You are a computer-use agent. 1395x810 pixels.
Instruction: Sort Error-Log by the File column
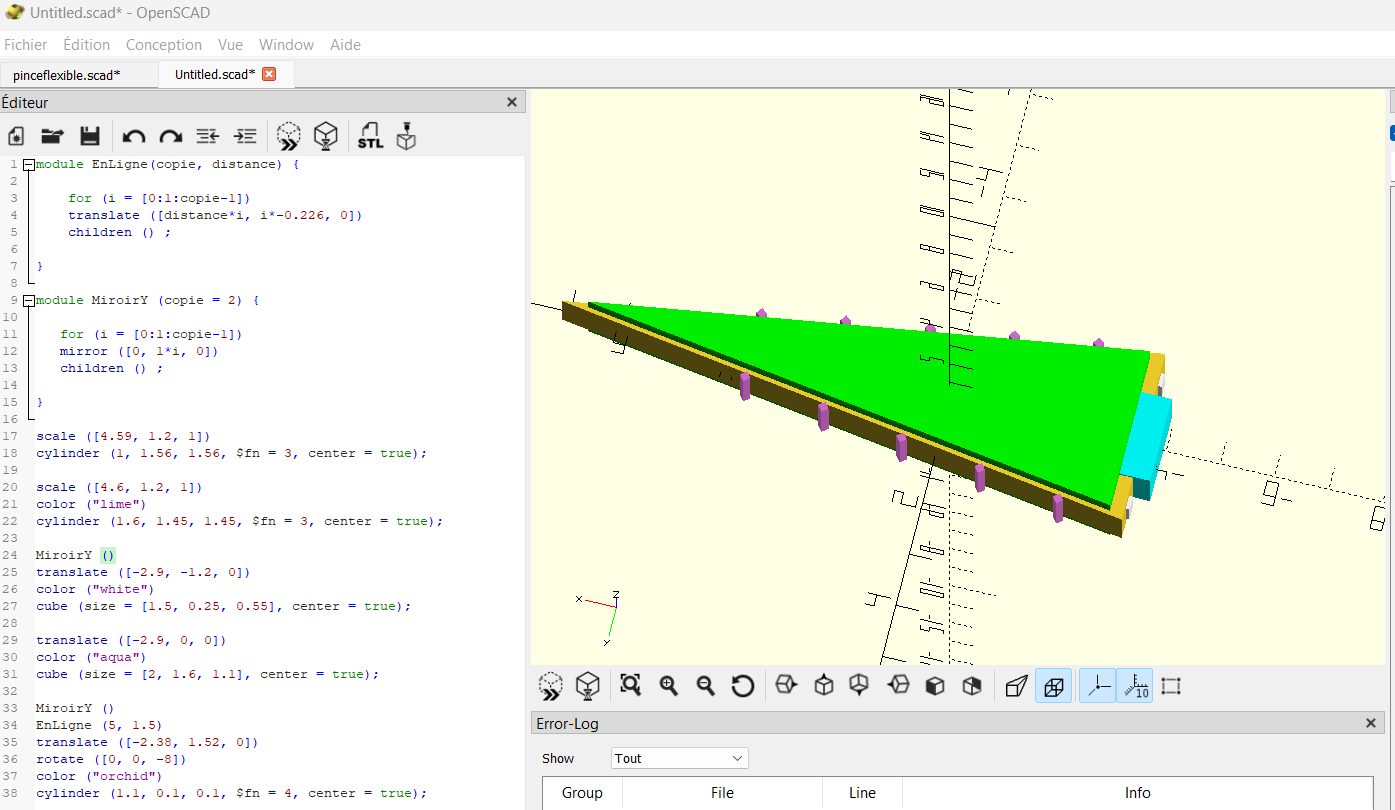pos(722,793)
